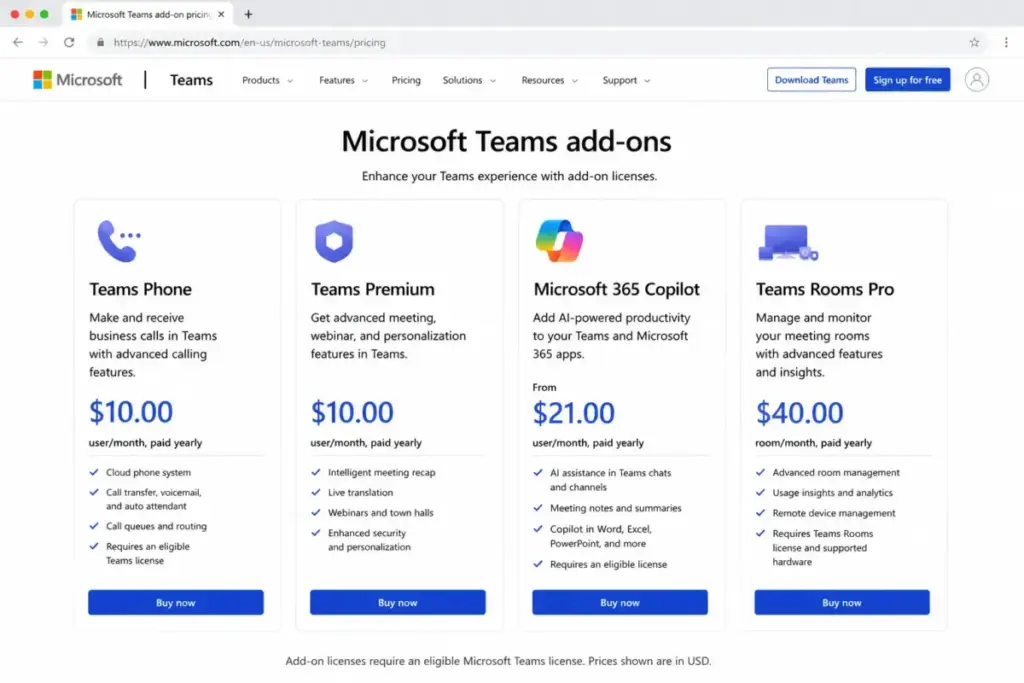This screenshot has height=683, width=1024.
Task: Bookmark this page with the star icon
Action: click(974, 42)
